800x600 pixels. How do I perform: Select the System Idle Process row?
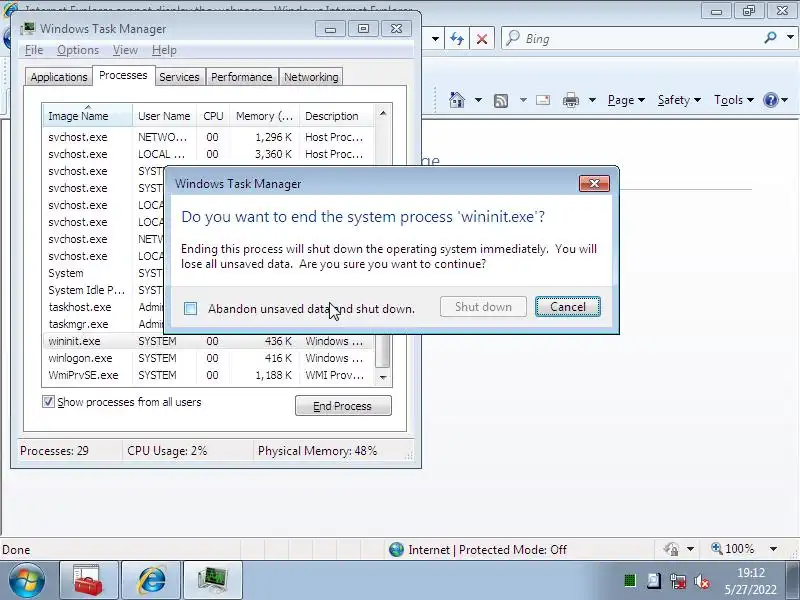pyautogui.click(x=104, y=290)
